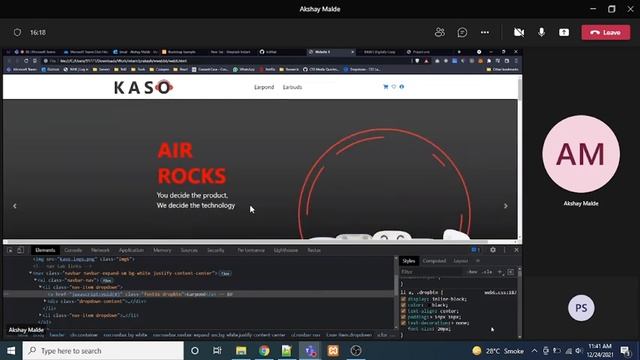Open the Performance tab in DevTools
The image size is (640, 360).
point(251,250)
